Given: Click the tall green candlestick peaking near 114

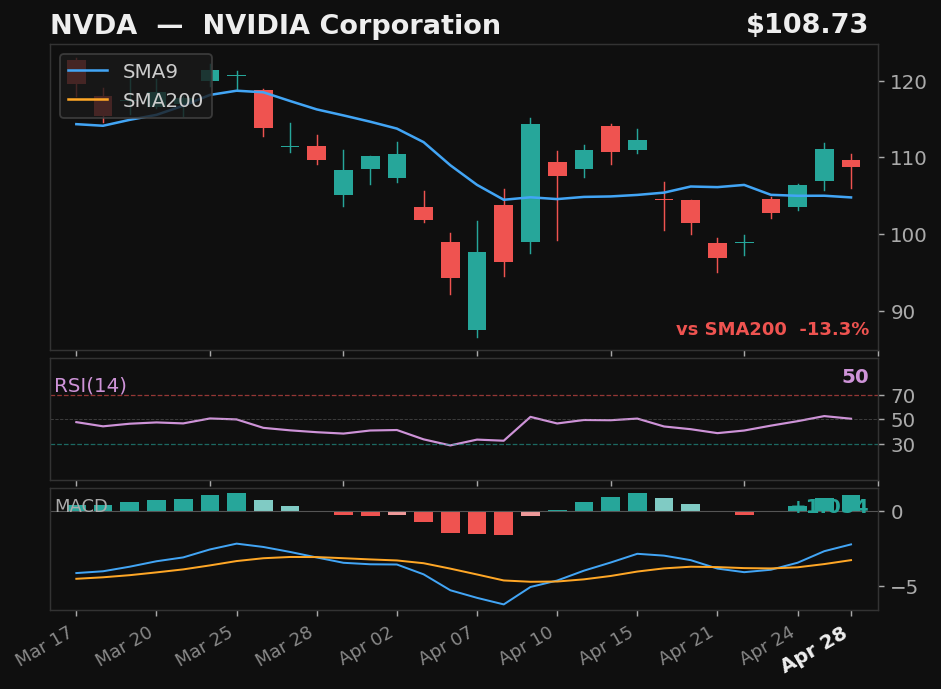Looking at the screenshot, I should (x=531, y=183).
